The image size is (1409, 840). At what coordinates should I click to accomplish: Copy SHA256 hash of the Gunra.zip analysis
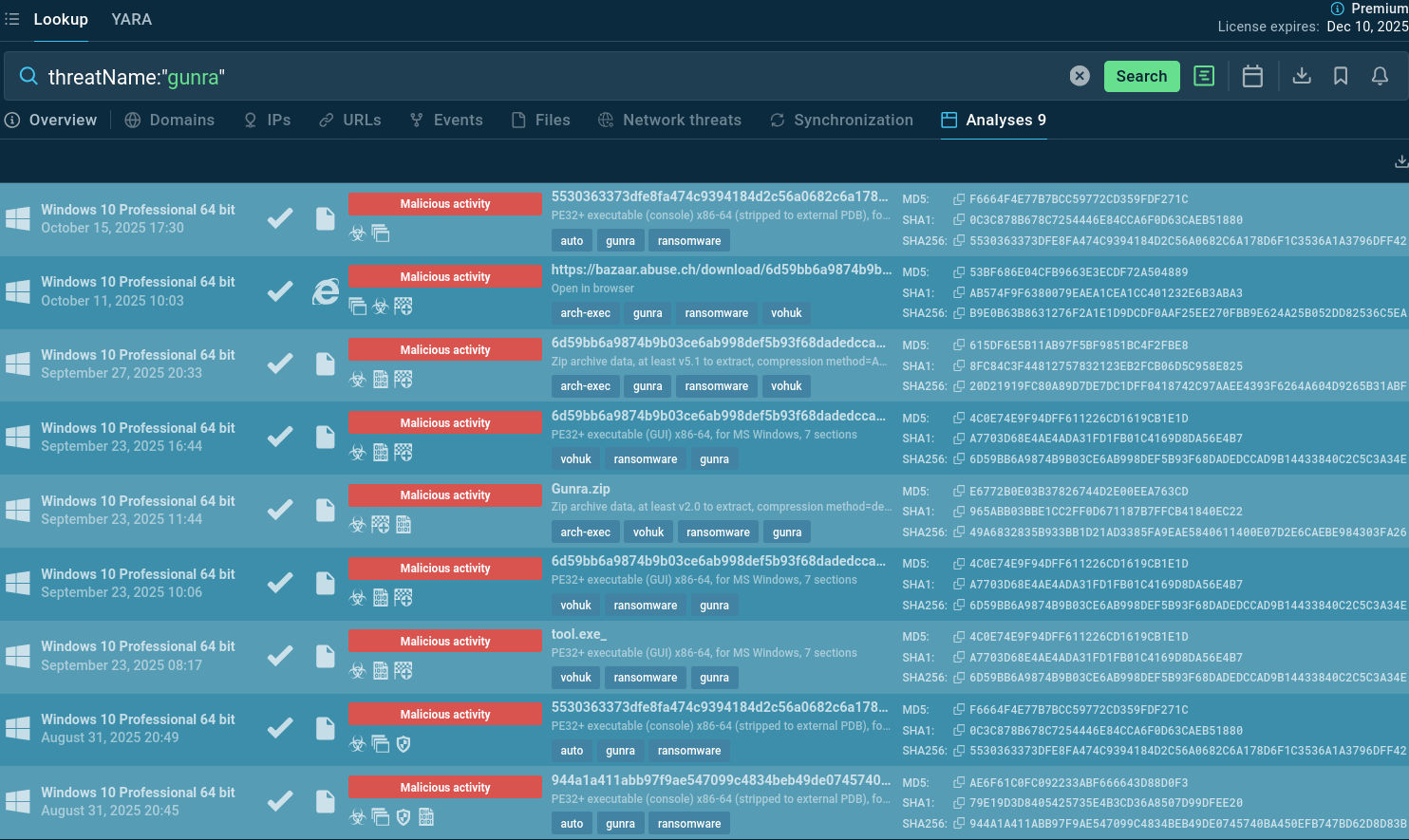click(959, 532)
